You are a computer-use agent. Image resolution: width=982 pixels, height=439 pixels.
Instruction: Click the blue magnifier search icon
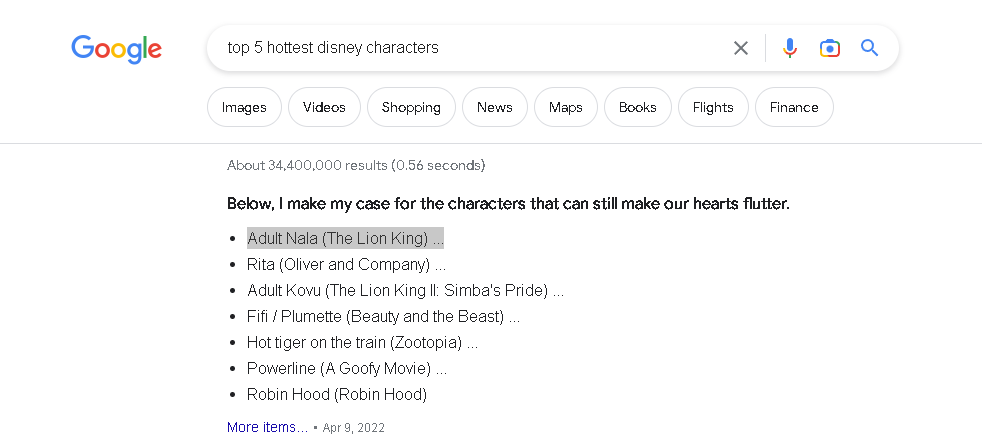click(x=870, y=48)
